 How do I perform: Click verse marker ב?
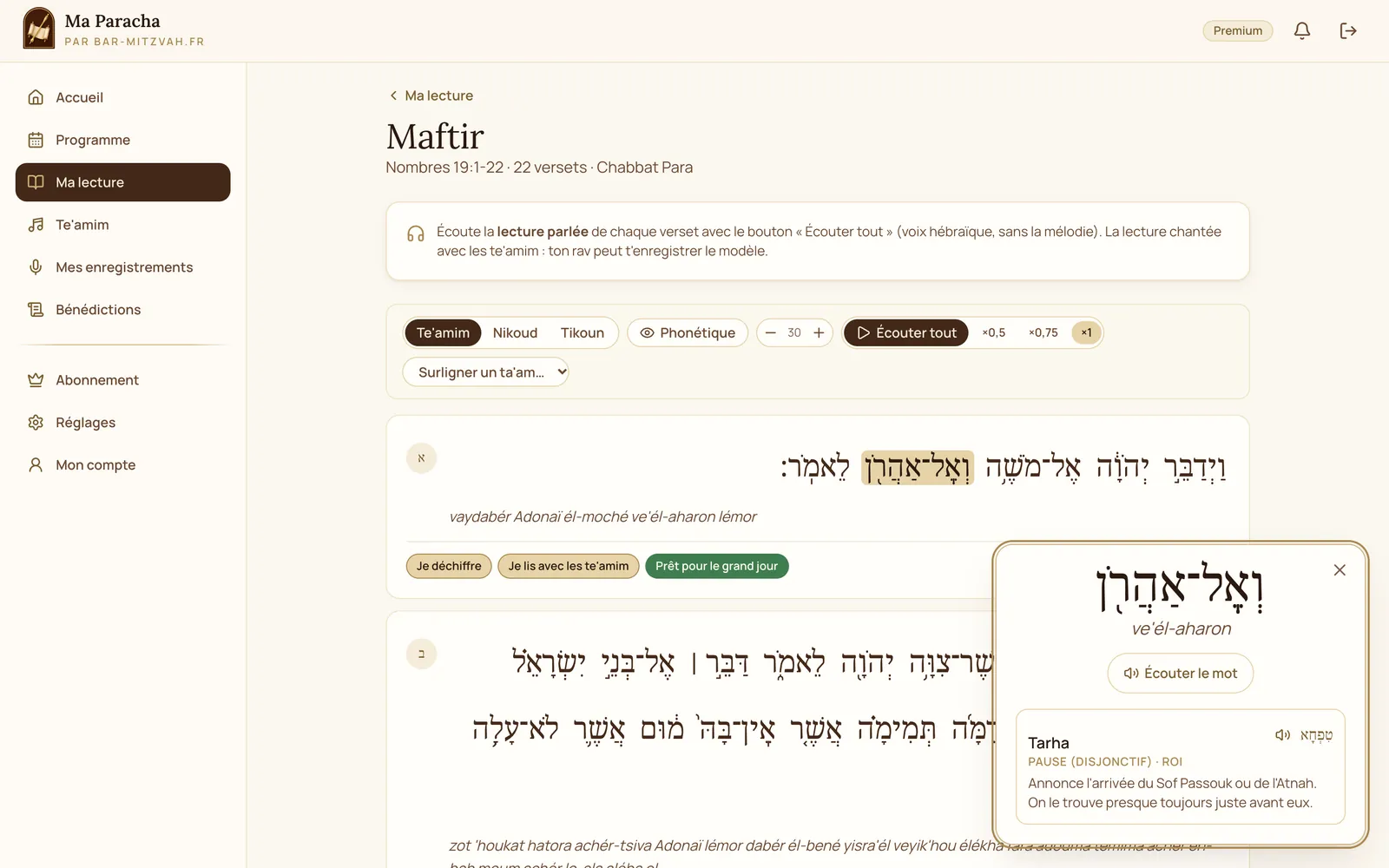[422, 654]
